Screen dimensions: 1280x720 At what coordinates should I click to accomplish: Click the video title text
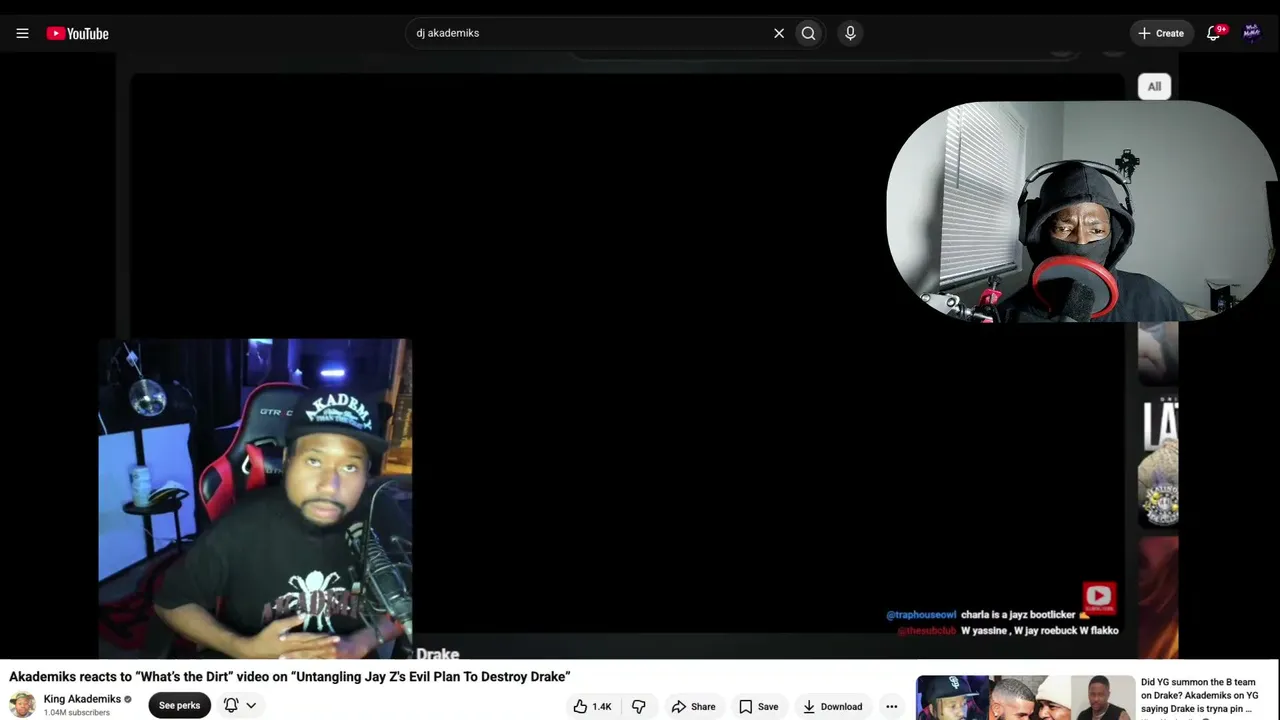point(290,677)
